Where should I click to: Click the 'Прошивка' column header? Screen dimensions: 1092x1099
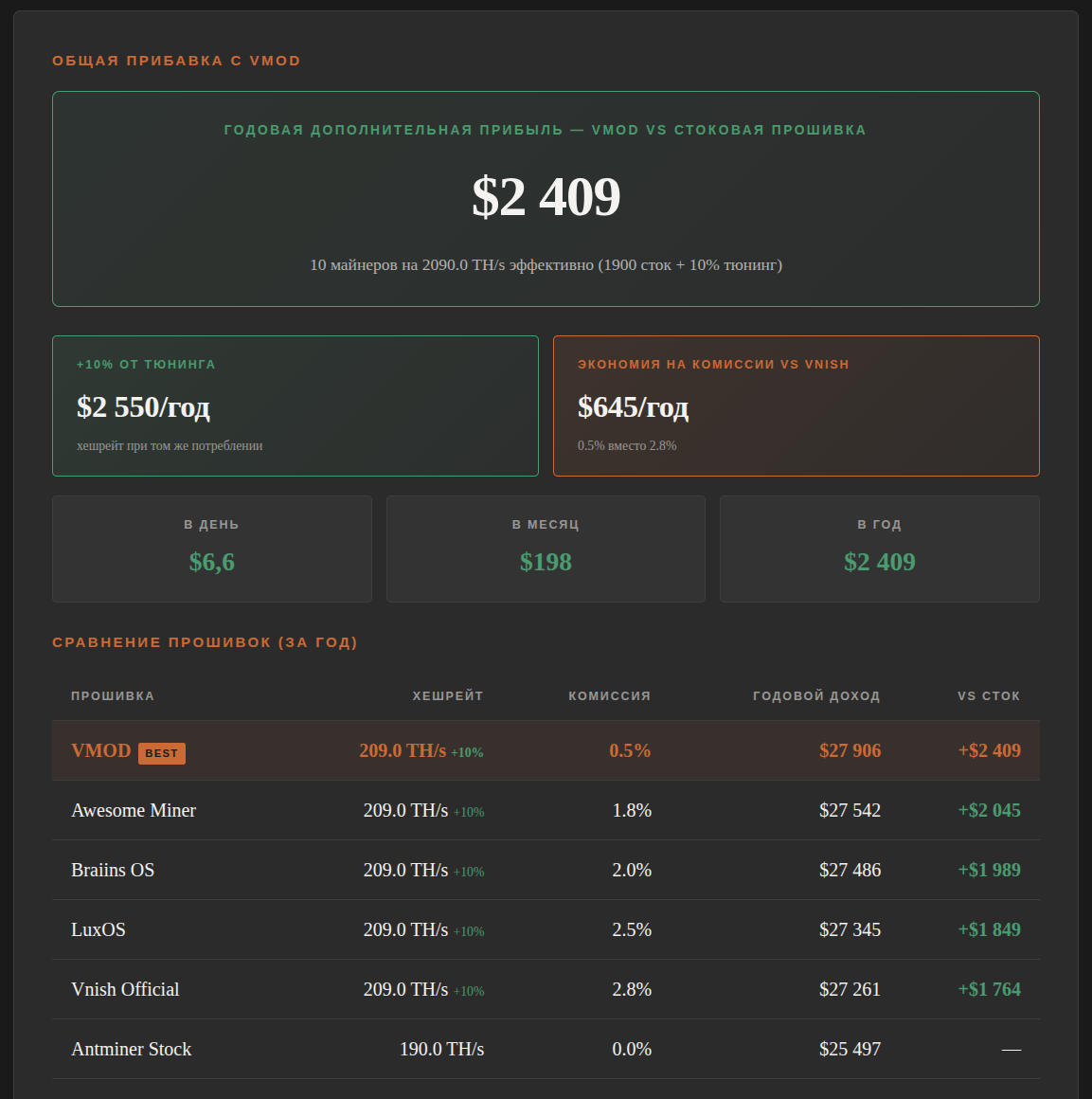pyautogui.click(x=113, y=696)
